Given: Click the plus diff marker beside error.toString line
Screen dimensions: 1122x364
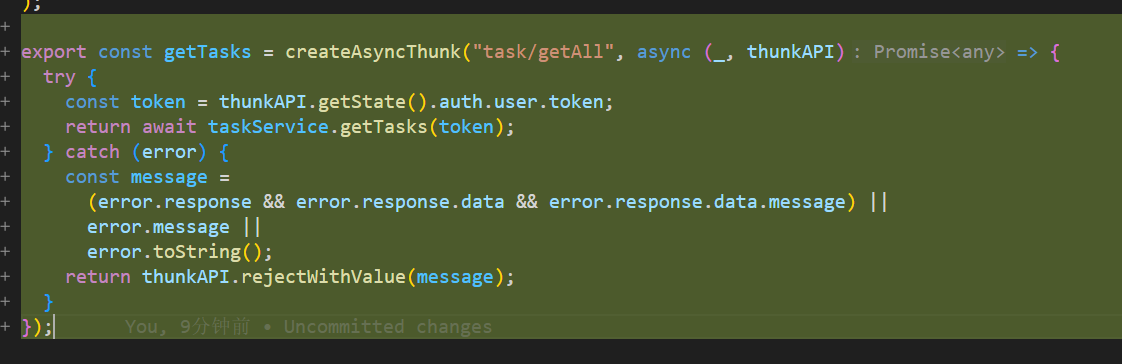Looking at the screenshot, I should point(6,252).
